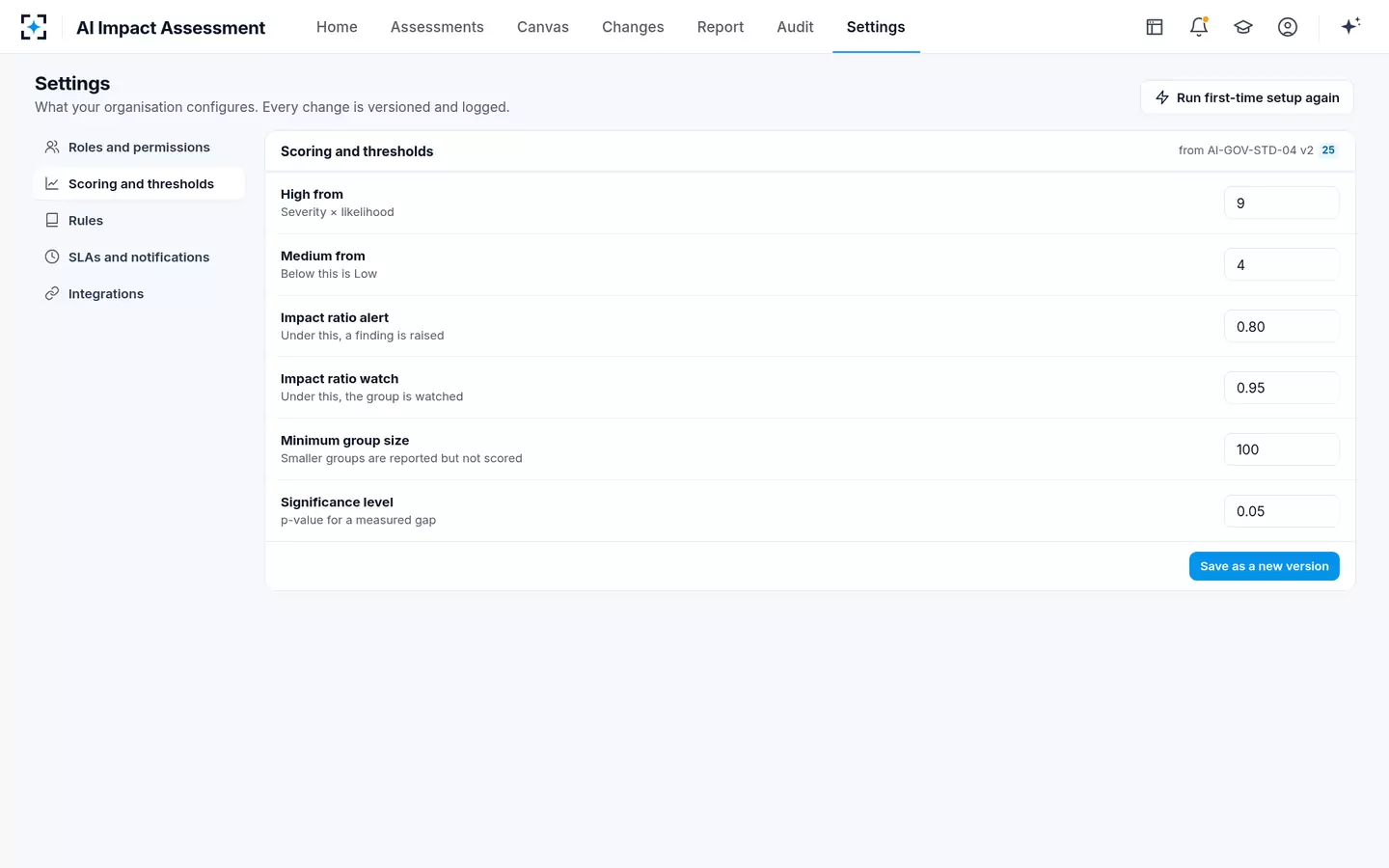Viewport: 1389px width, 868px height.
Task: Click the AI Impact Assessment logo icon
Action: point(34,27)
